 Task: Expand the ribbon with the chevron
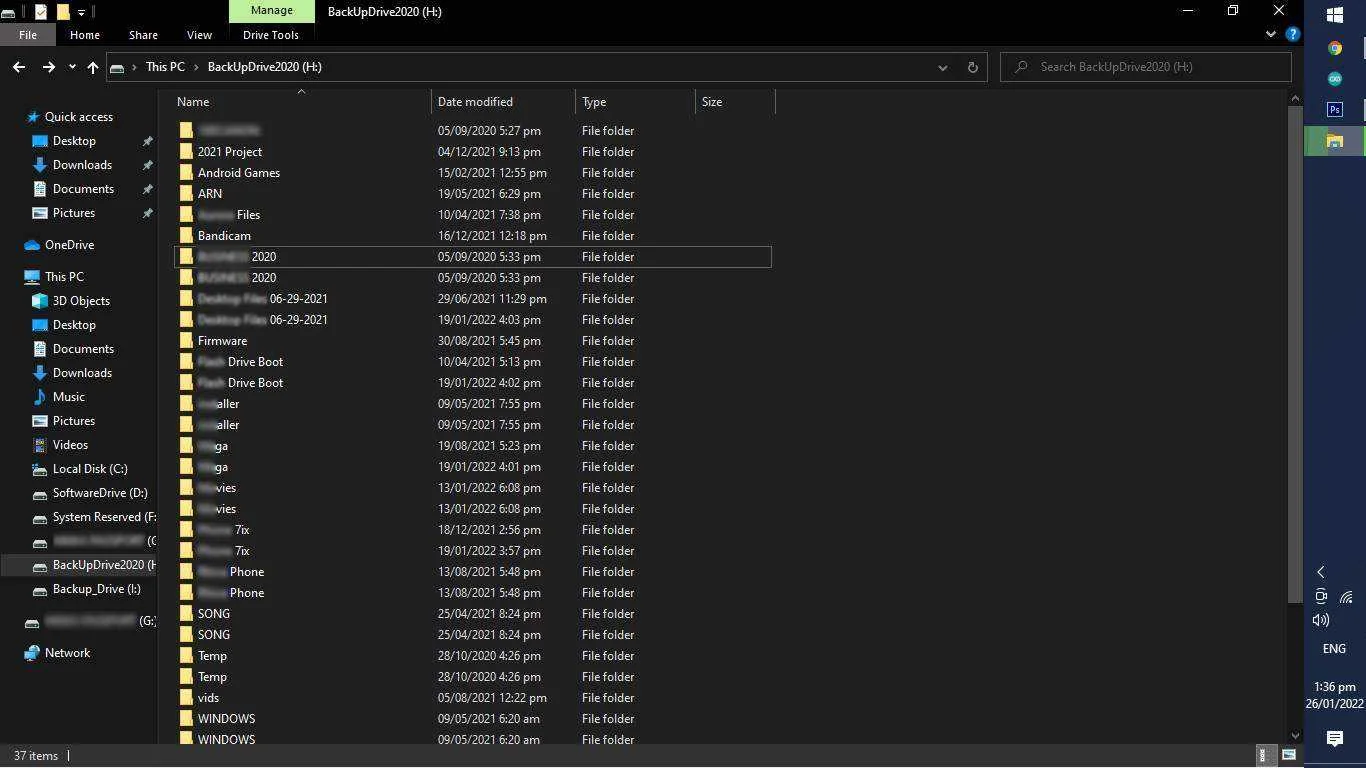[x=1271, y=34]
